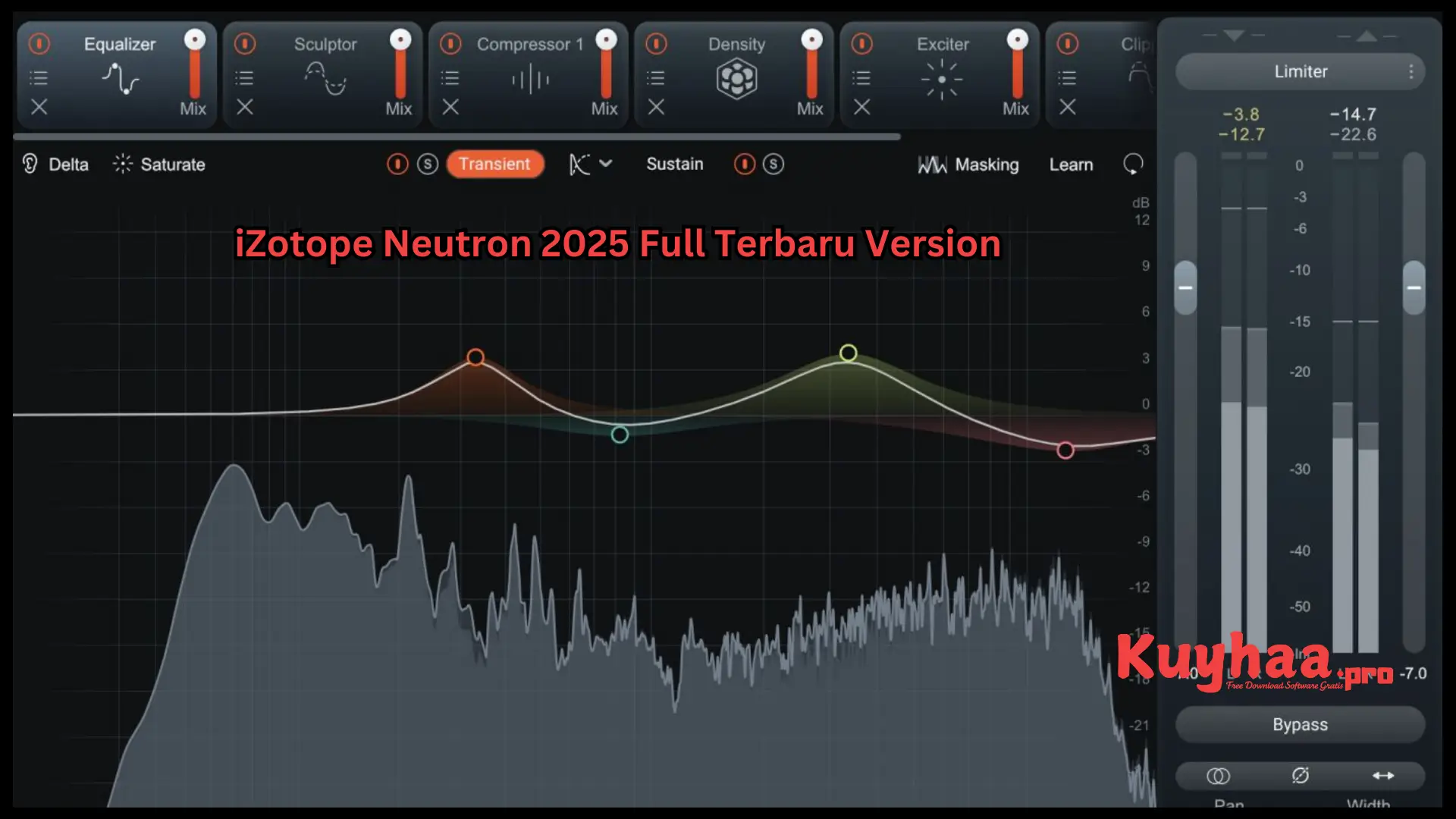Expand the downward triangle above the Limiter panel
Image resolution: width=1456 pixels, height=819 pixels.
point(1234,36)
